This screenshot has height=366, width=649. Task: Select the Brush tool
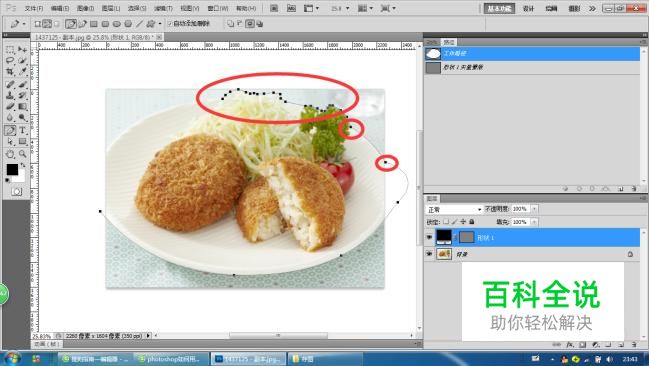click(22, 84)
